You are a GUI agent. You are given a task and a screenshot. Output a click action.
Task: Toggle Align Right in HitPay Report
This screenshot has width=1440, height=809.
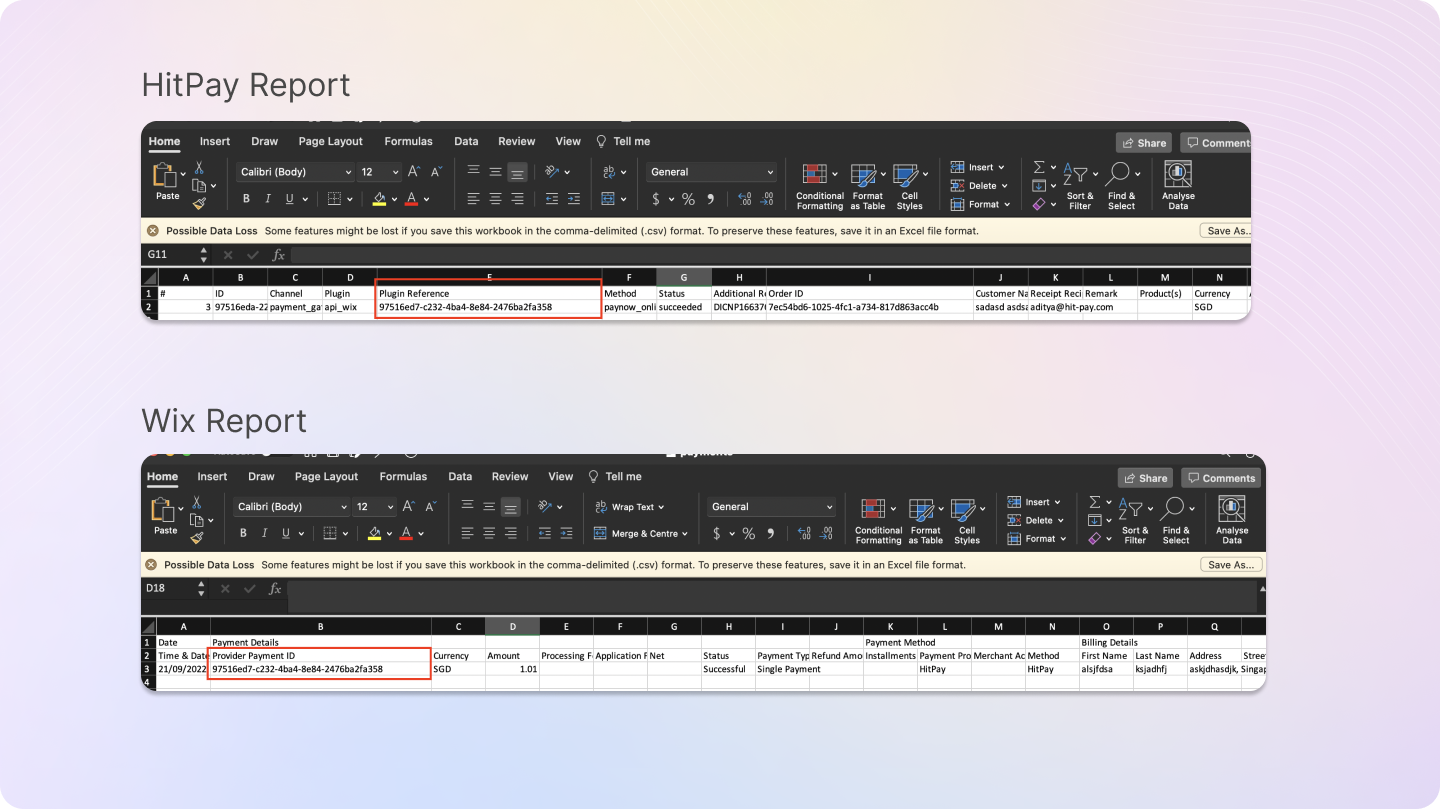[x=517, y=199]
